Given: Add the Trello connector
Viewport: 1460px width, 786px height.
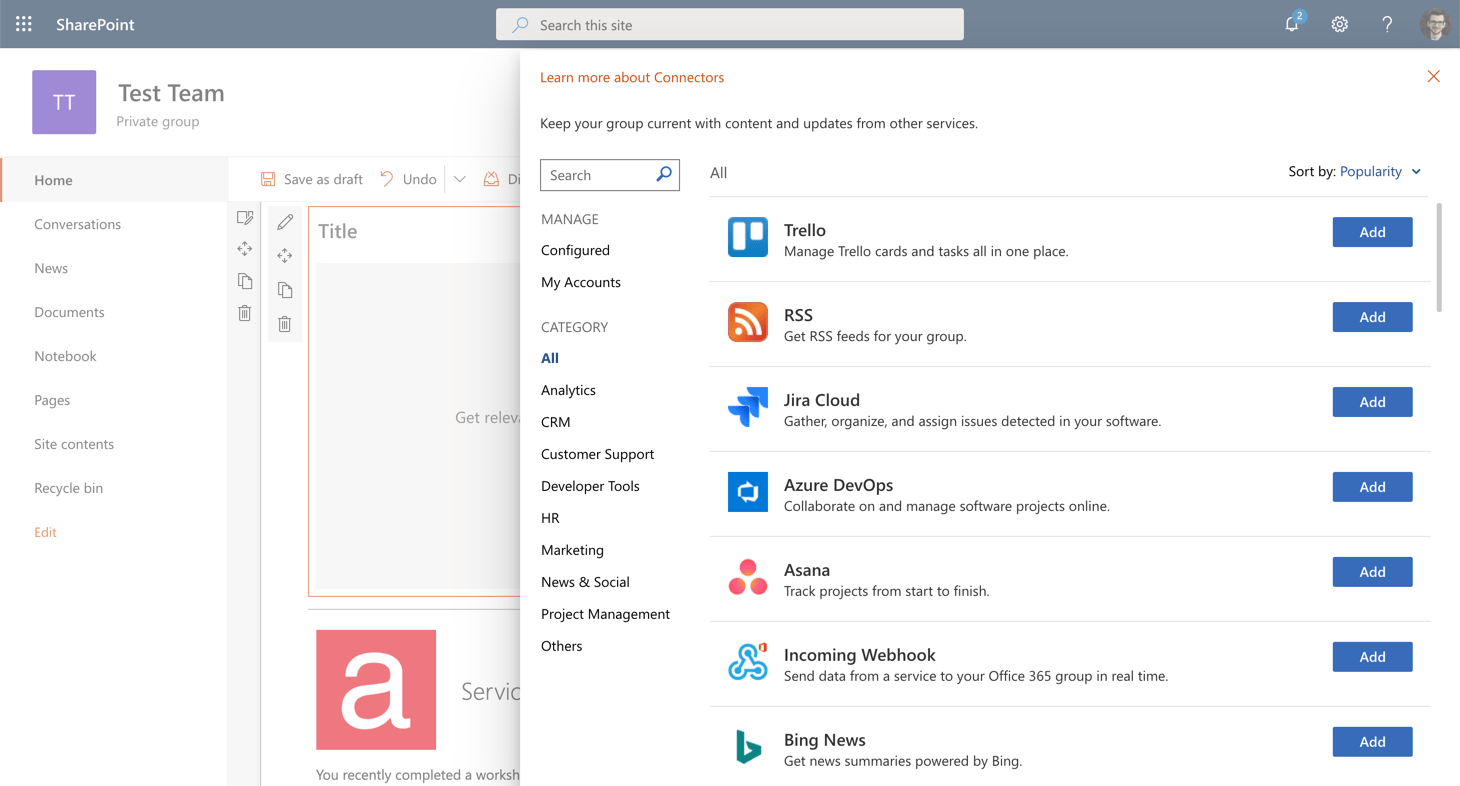Looking at the screenshot, I should point(1372,232).
